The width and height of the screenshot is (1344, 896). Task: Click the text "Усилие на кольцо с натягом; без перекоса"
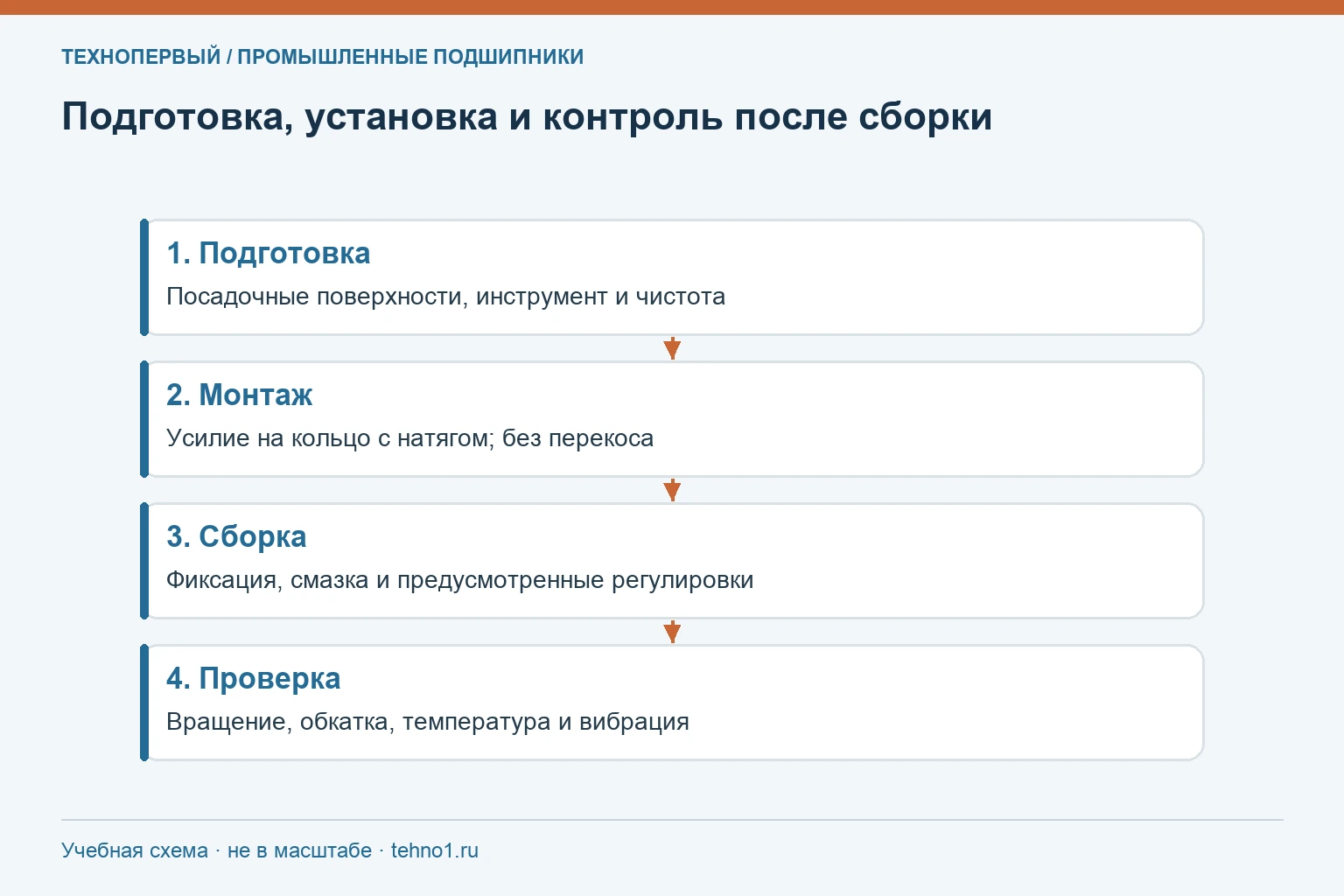pyautogui.click(x=410, y=438)
